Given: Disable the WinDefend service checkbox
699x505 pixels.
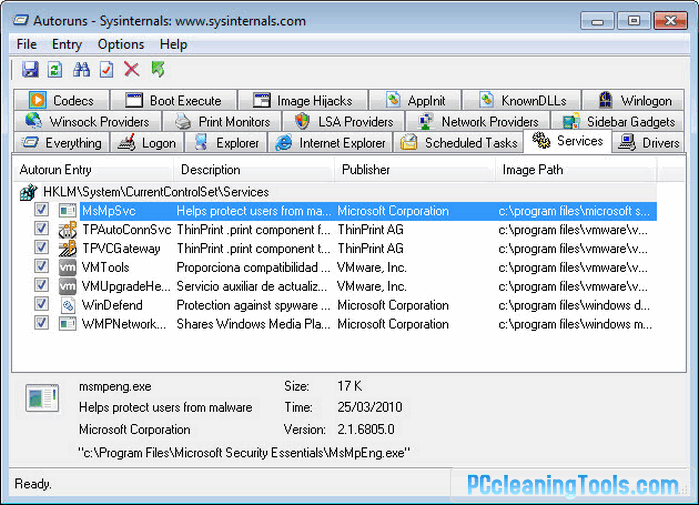Looking at the screenshot, I should tap(41, 304).
